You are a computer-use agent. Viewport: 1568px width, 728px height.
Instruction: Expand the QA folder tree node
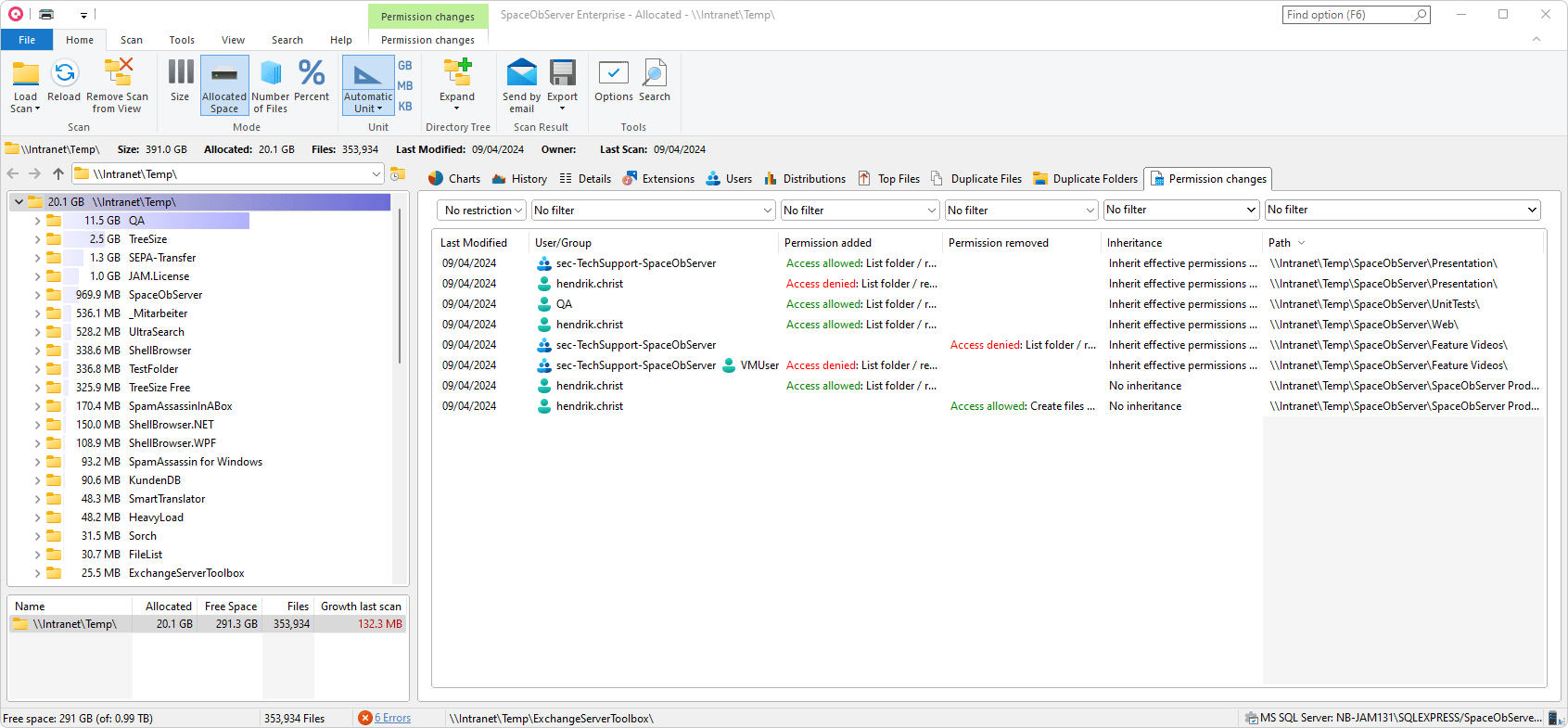(37, 221)
